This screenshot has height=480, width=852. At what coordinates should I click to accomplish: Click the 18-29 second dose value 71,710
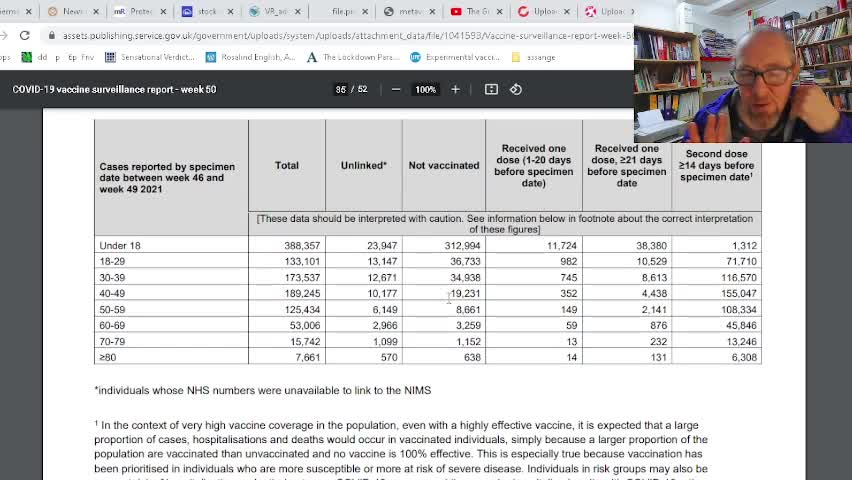coord(741,261)
